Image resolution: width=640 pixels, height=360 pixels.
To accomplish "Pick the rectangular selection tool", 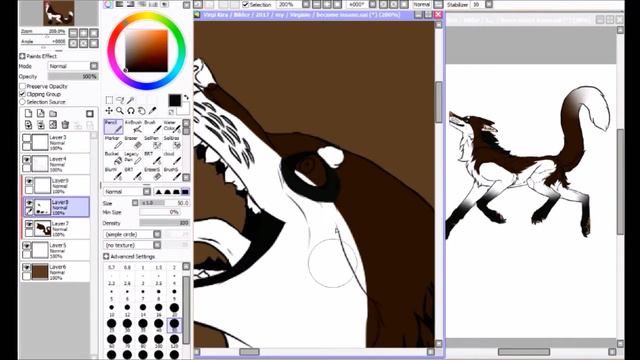I will 109,100.
